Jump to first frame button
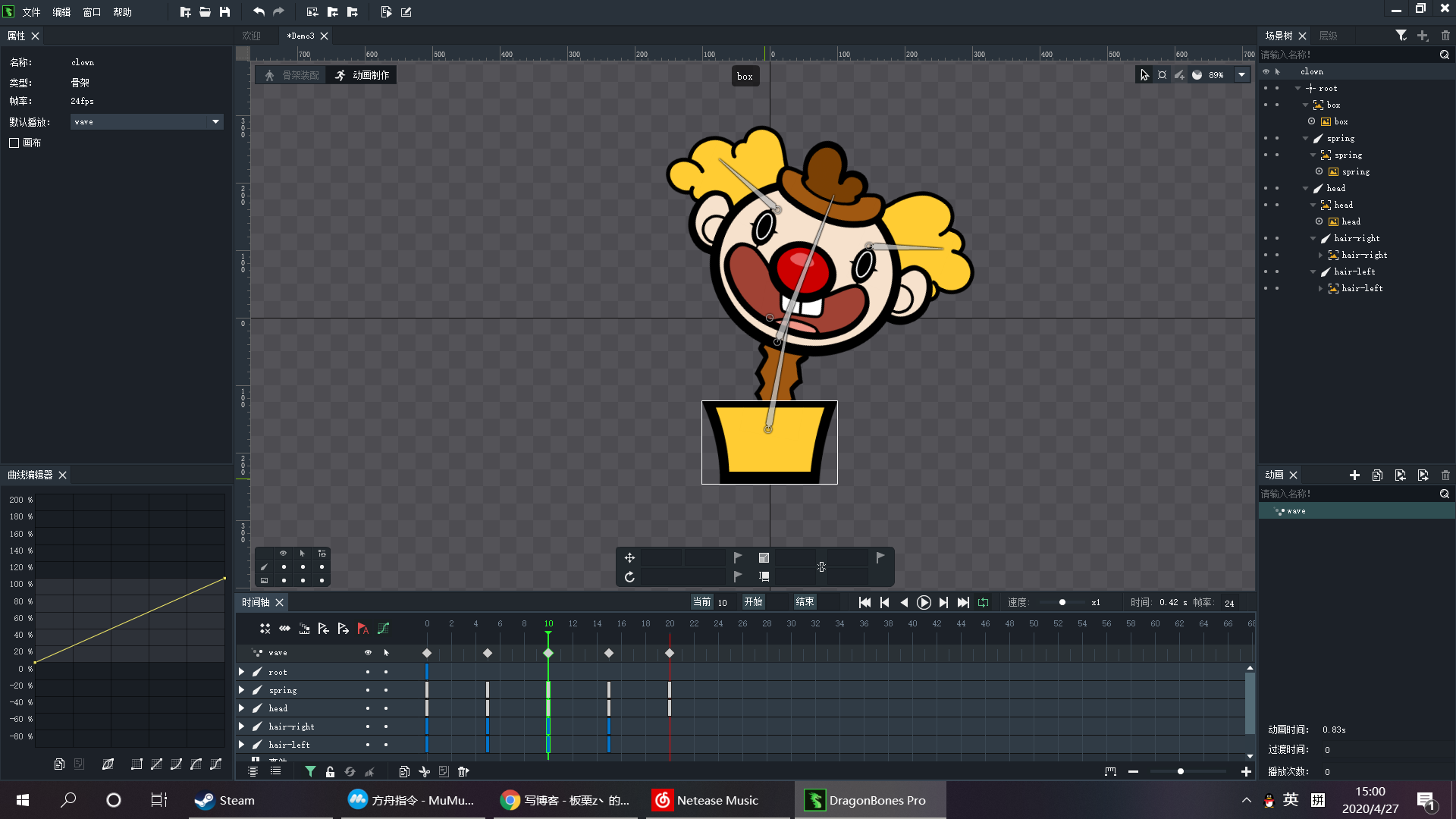 864,602
